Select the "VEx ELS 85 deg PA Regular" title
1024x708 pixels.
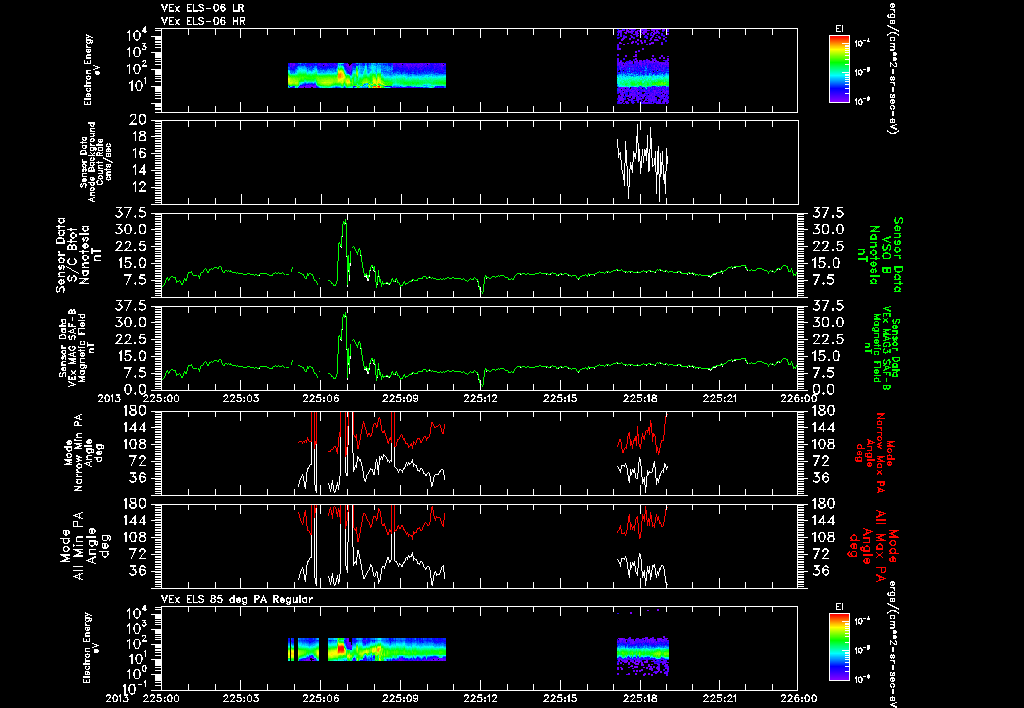[x=236, y=599]
